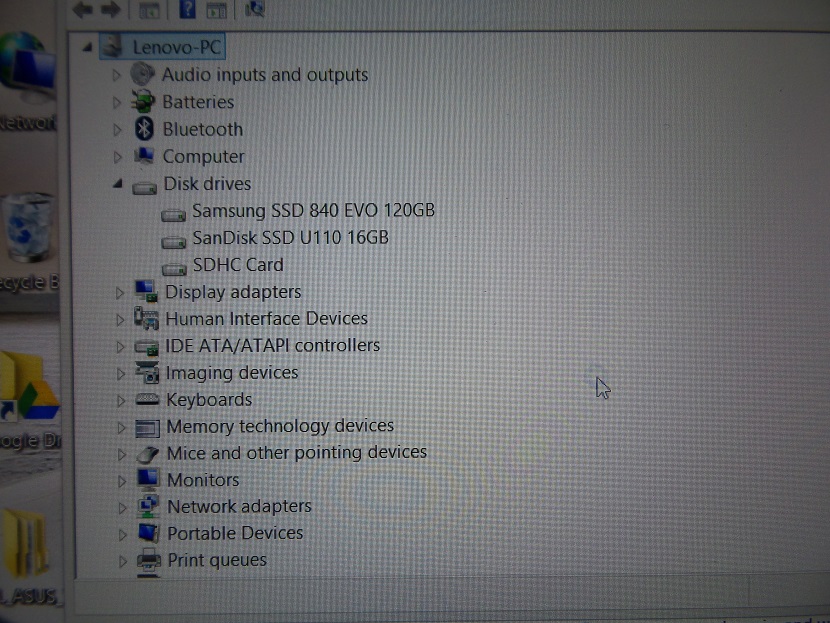Screen dimensions: 830x623
Task: Click the Human Interface Devices icon
Action: click(x=146, y=318)
